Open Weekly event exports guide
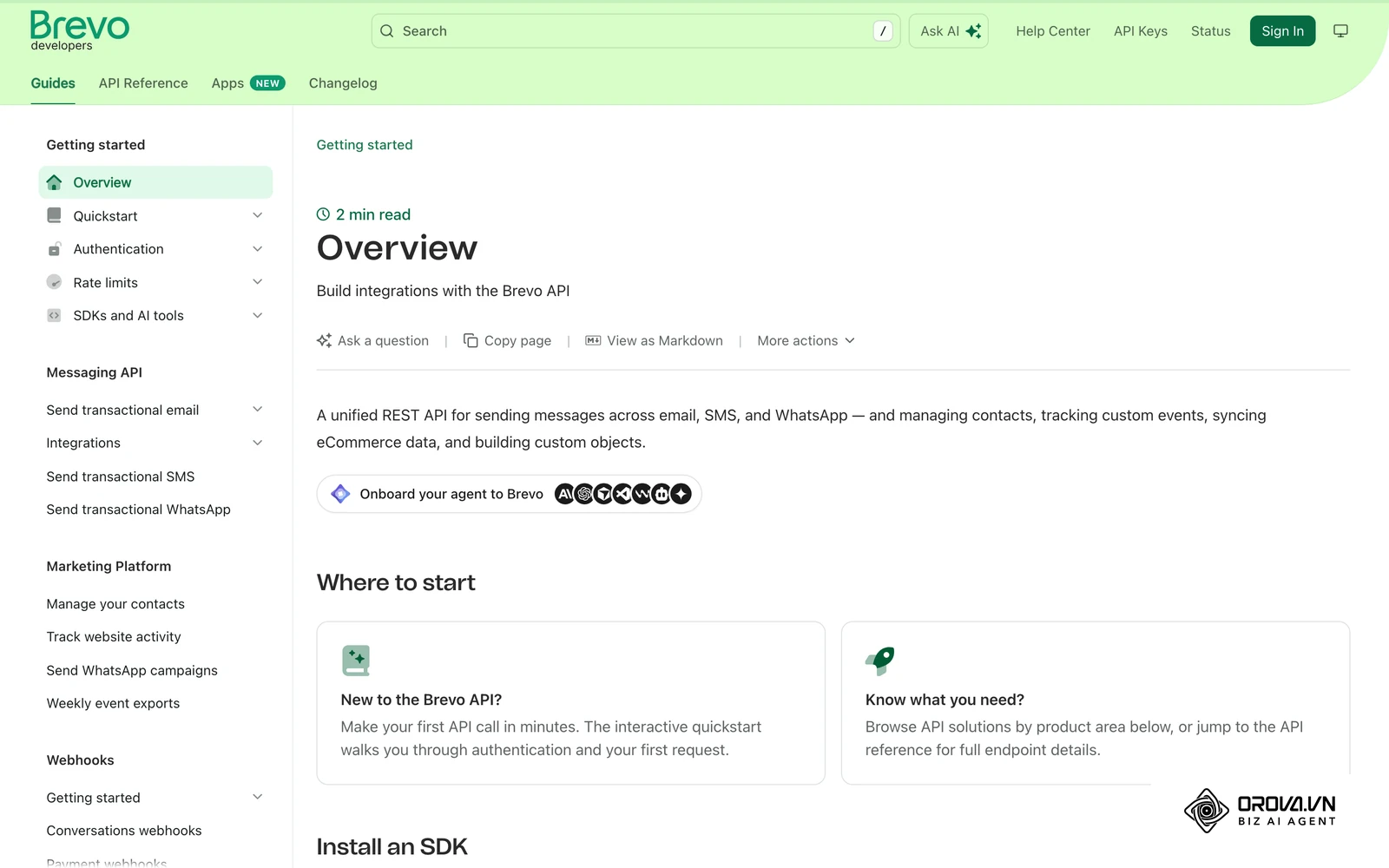This screenshot has height=868, width=1389. click(113, 703)
